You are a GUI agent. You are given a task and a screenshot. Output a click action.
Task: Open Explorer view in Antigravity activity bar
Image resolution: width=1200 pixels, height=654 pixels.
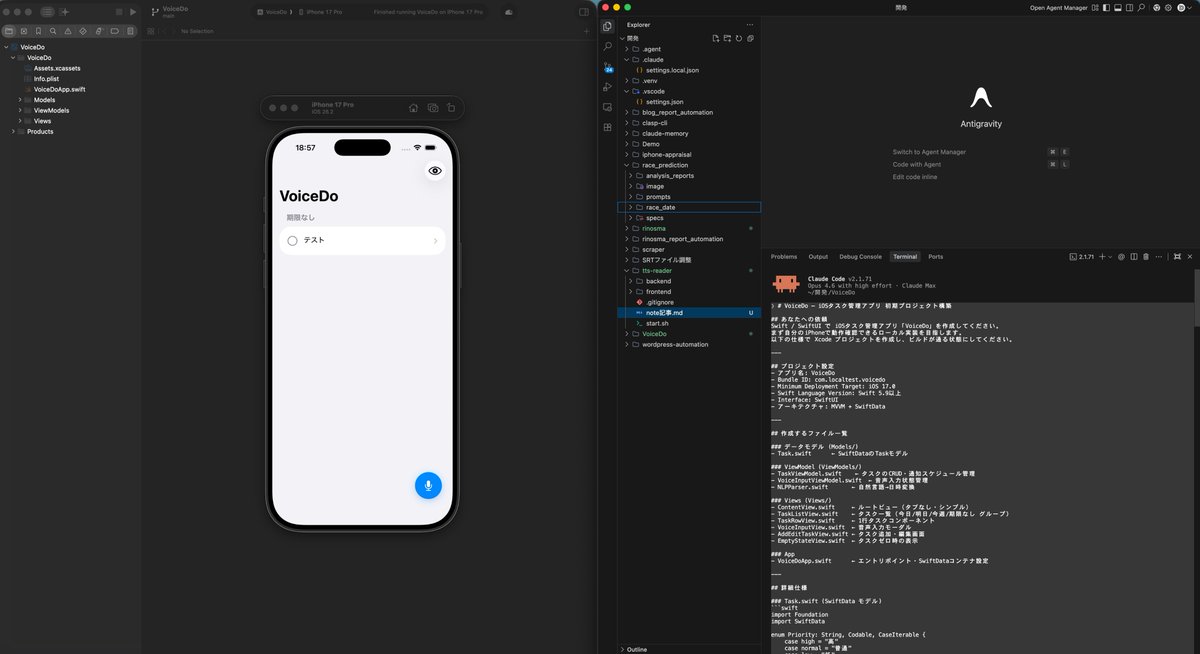(607, 25)
